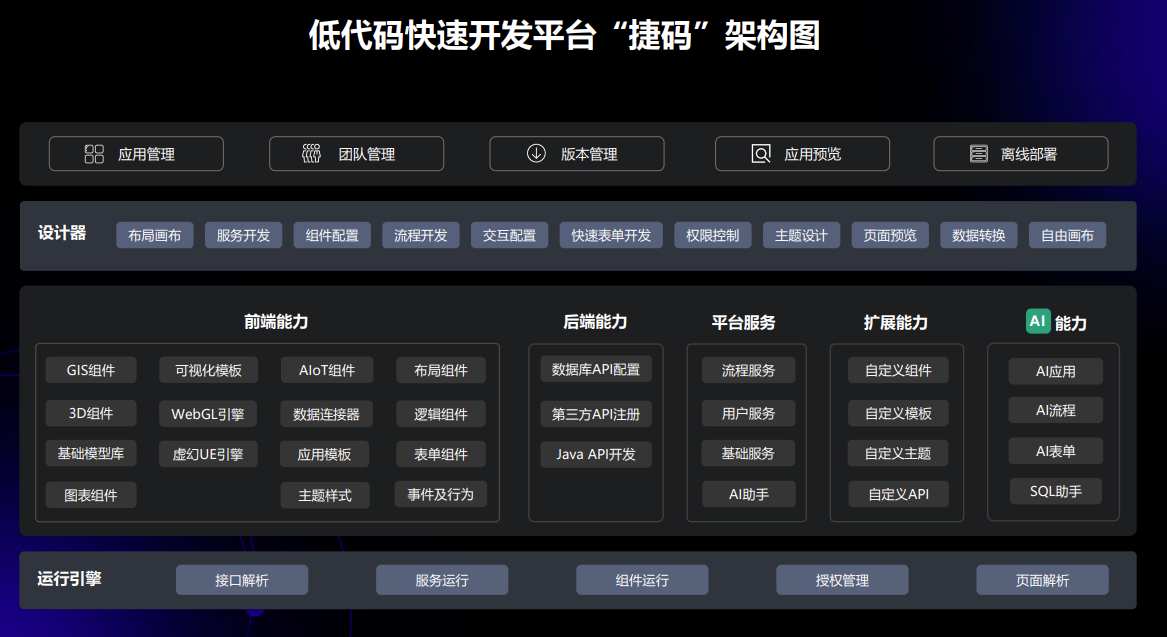Screen dimensions: 1167x637
Task: Choose the 主题设计 tag
Action: tap(801, 235)
